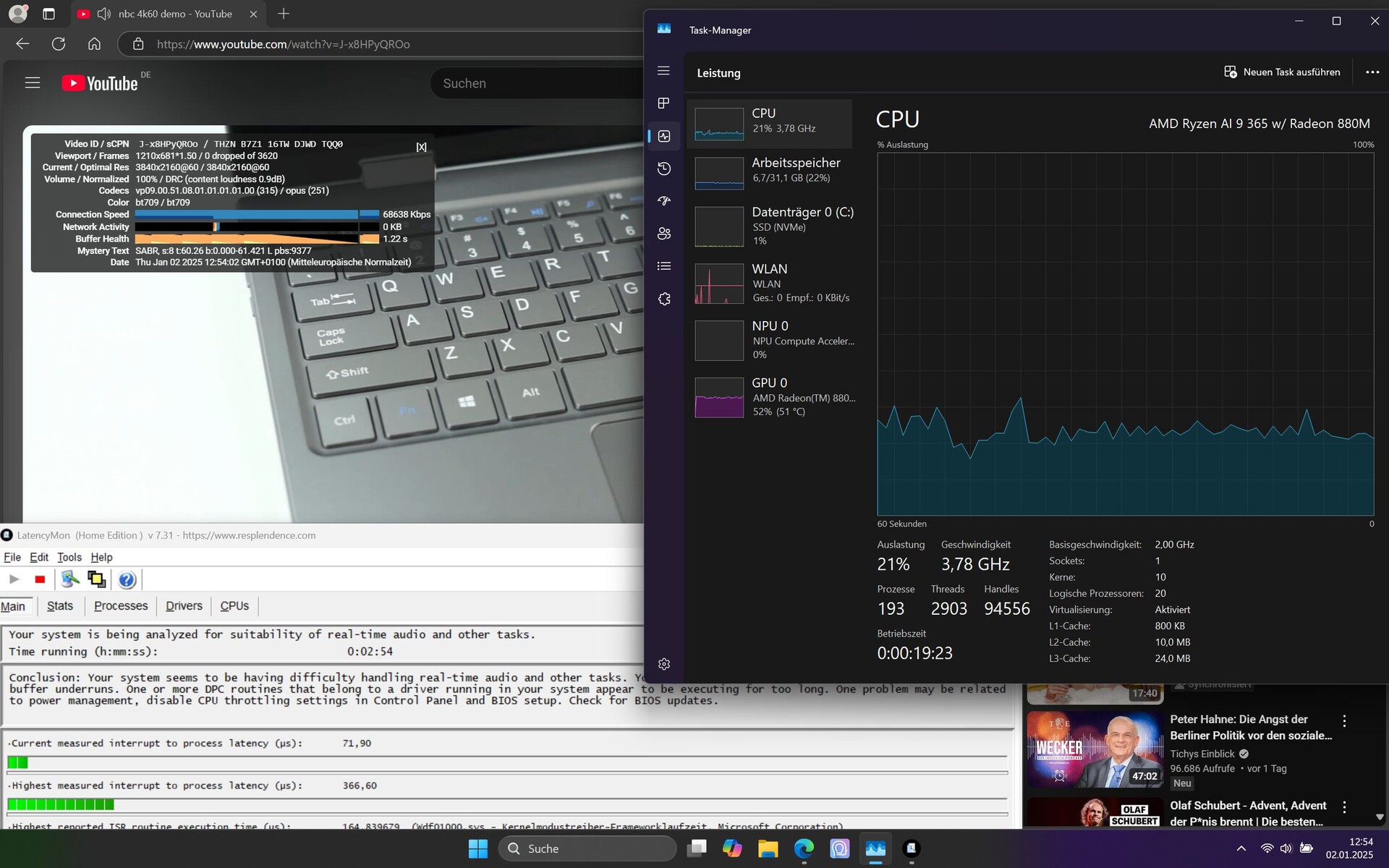The image size is (1389, 868).
Task: Click LatencyMon red stop monitoring button
Action: (40, 579)
